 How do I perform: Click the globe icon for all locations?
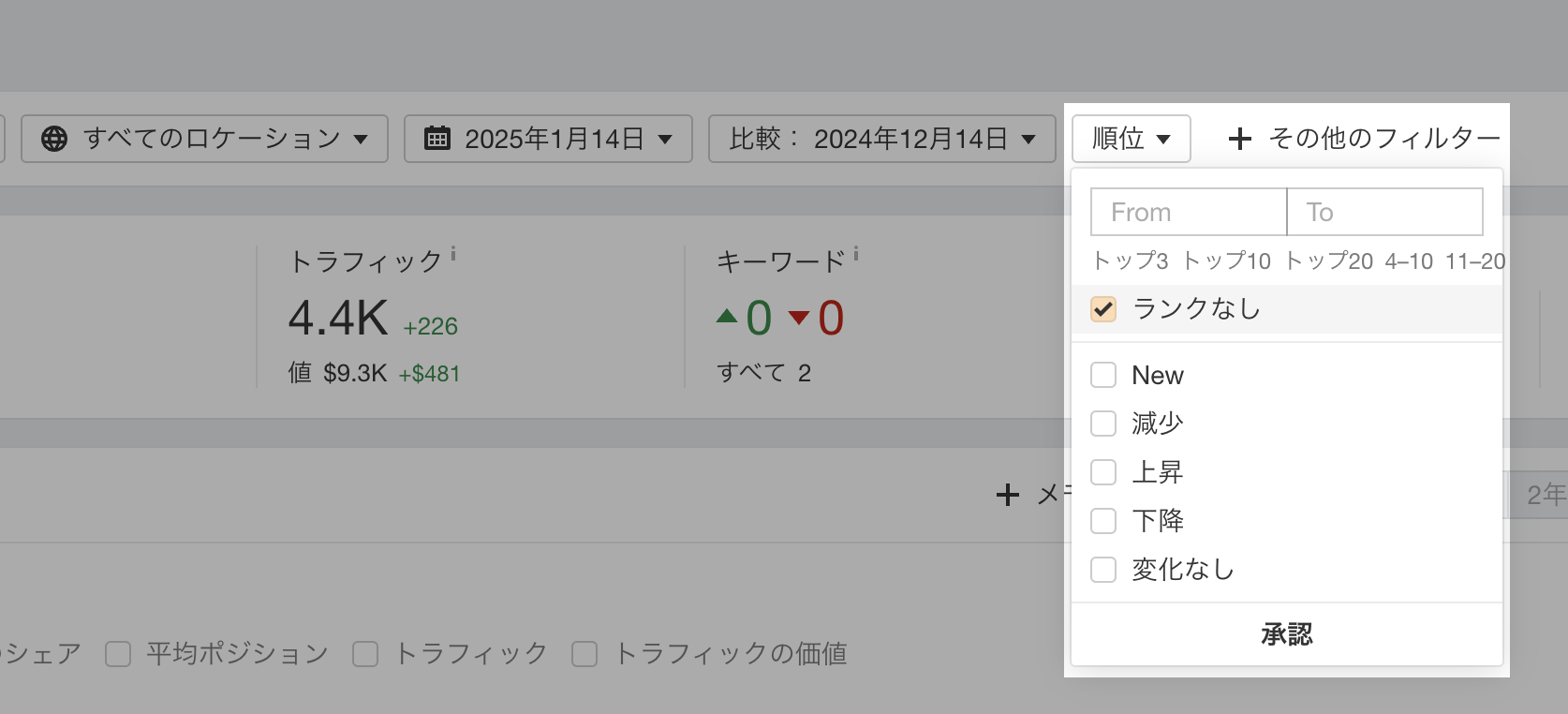pos(54,139)
